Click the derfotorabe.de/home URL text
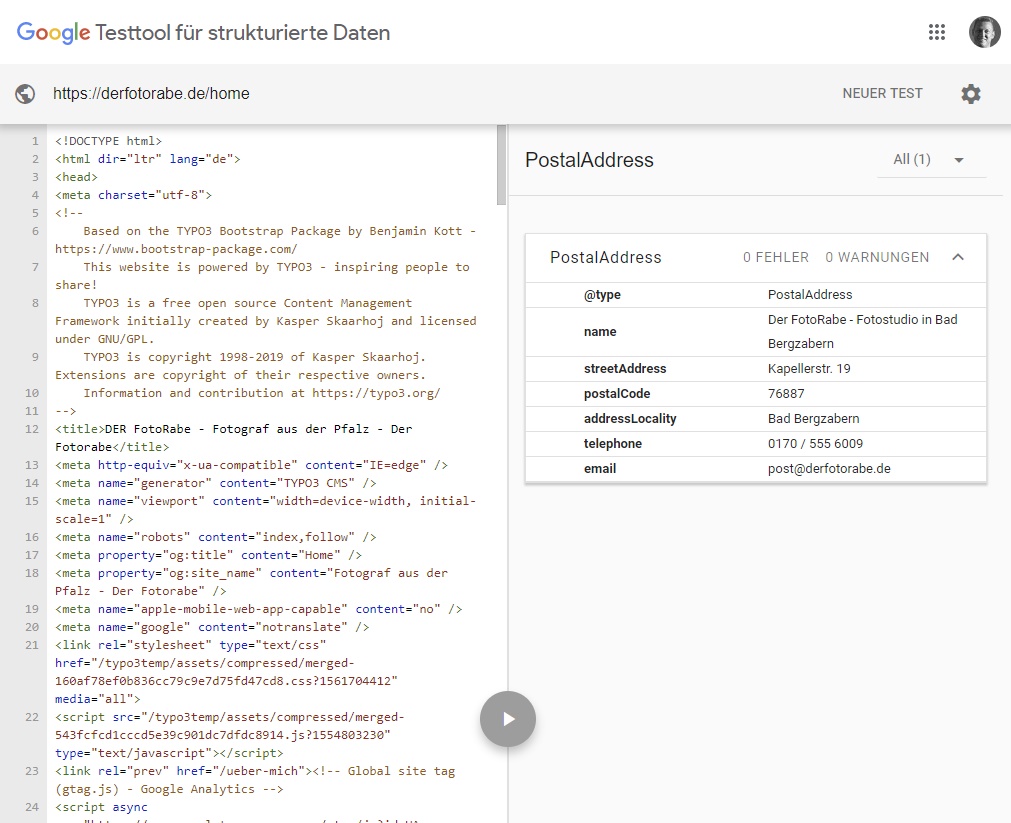The height and width of the screenshot is (823, 1011). 151,94
